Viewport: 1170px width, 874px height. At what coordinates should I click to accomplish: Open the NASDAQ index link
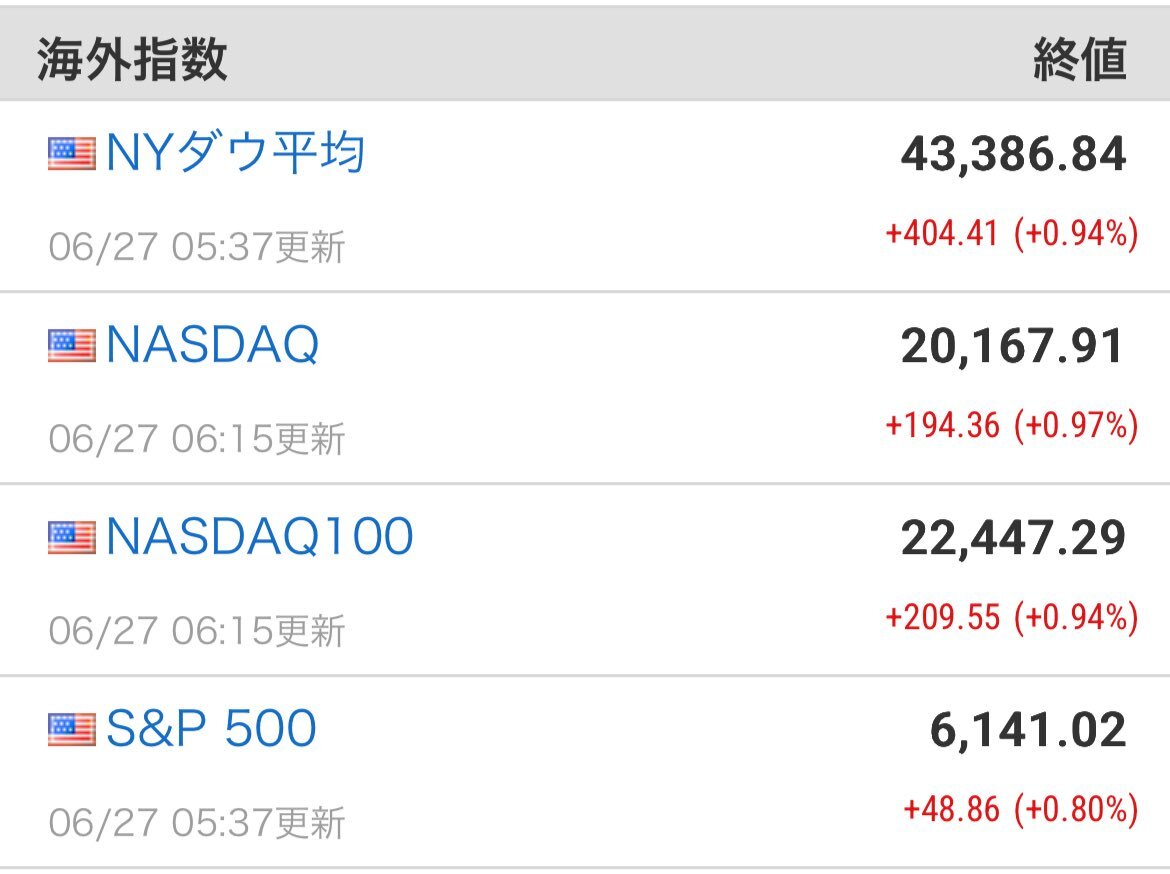[213, 345]
